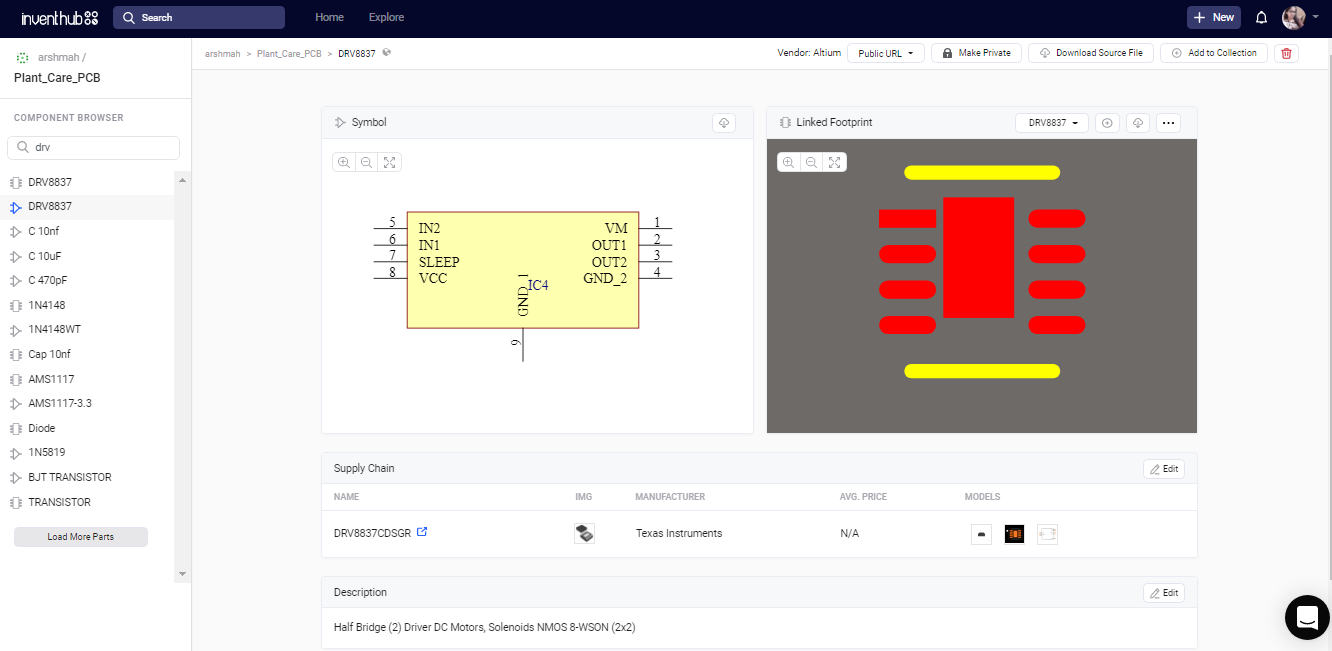Select 1N4148WT in component list
1332x651 pixels.
[x=87, y=330]
